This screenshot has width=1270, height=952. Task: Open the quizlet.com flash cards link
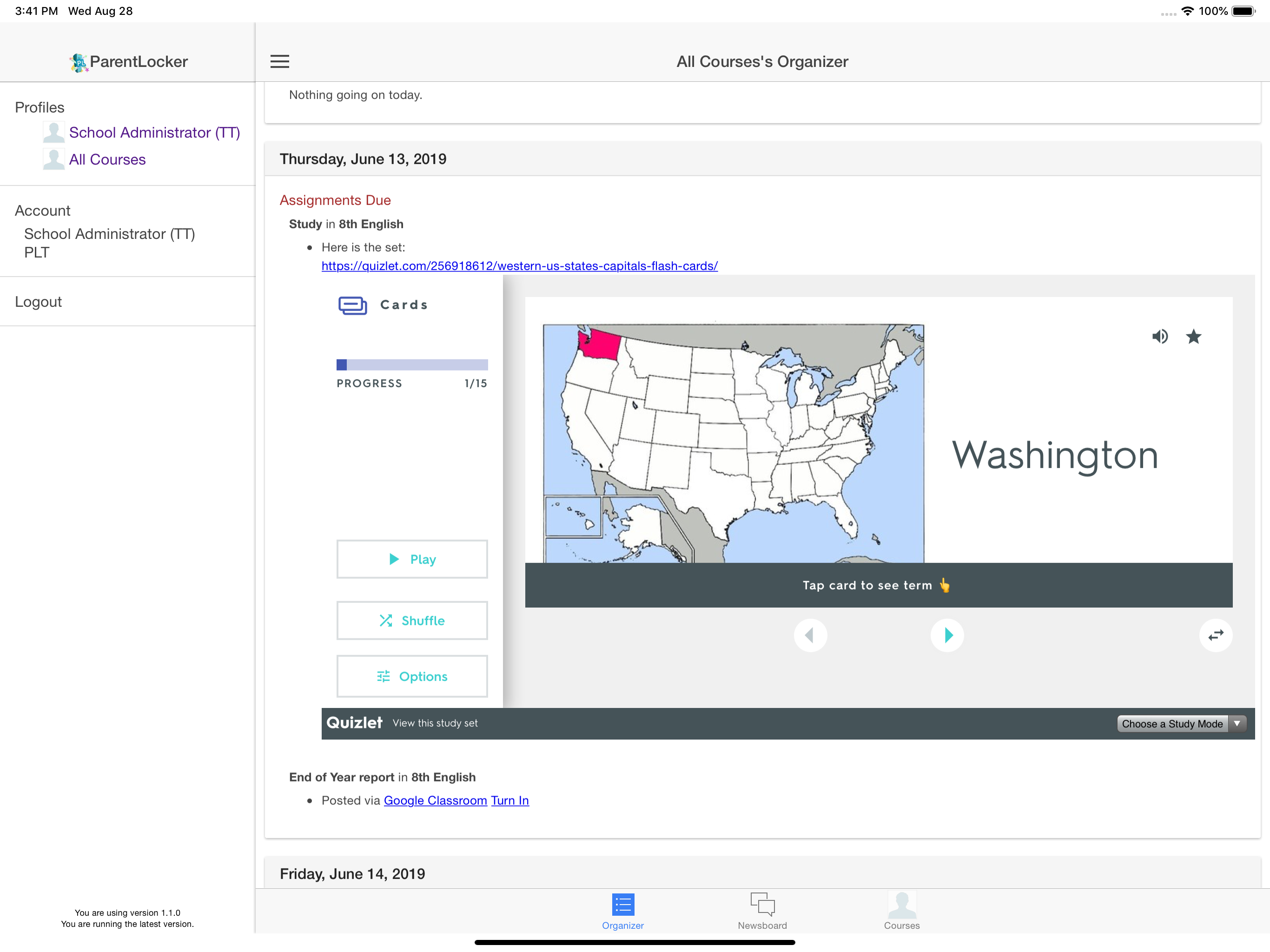pyautogui.click(x=520, y=266)
